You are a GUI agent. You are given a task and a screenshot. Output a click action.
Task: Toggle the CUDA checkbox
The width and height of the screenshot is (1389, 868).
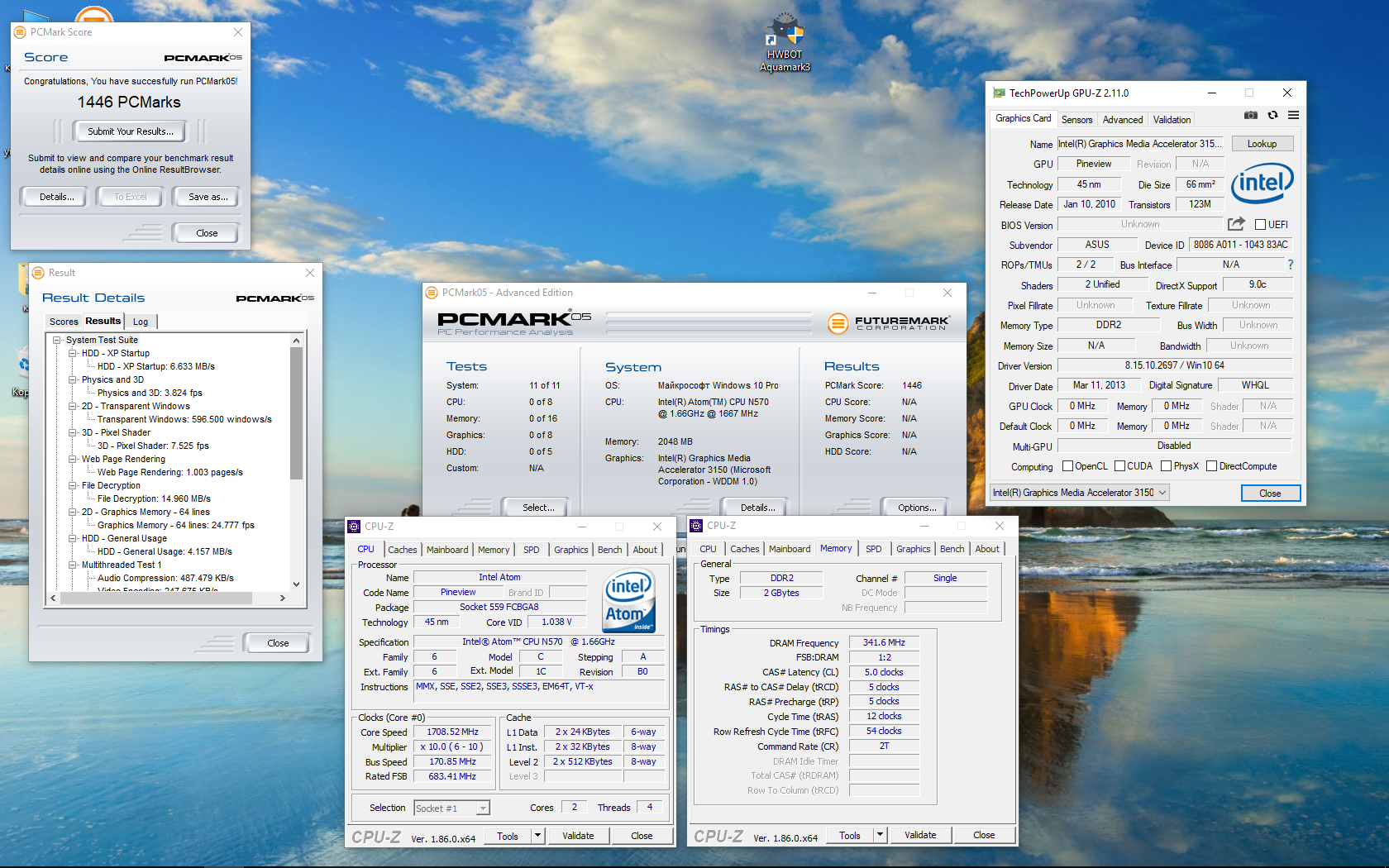point(1119,466)
